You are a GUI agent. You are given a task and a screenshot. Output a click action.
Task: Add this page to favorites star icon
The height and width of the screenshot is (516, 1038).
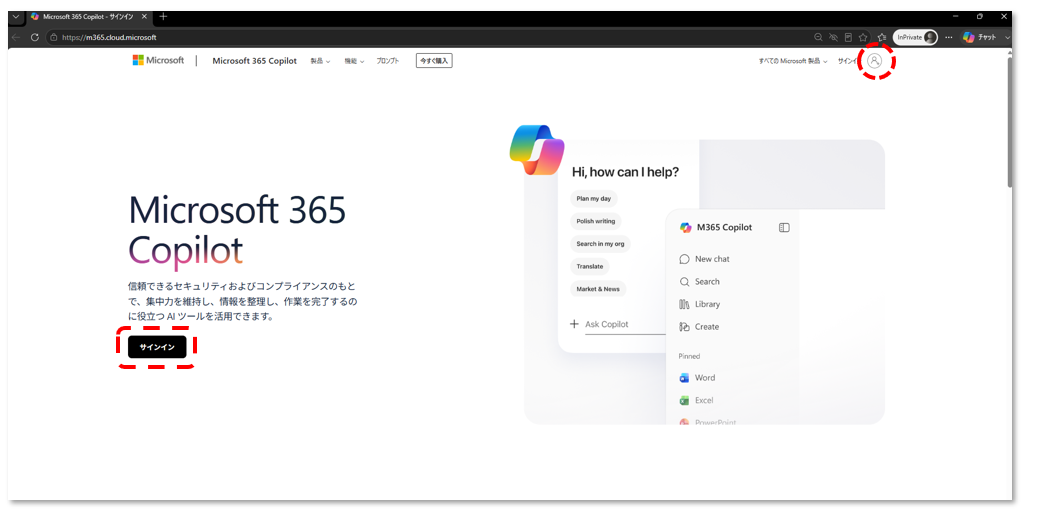click(x=863, y=38)
